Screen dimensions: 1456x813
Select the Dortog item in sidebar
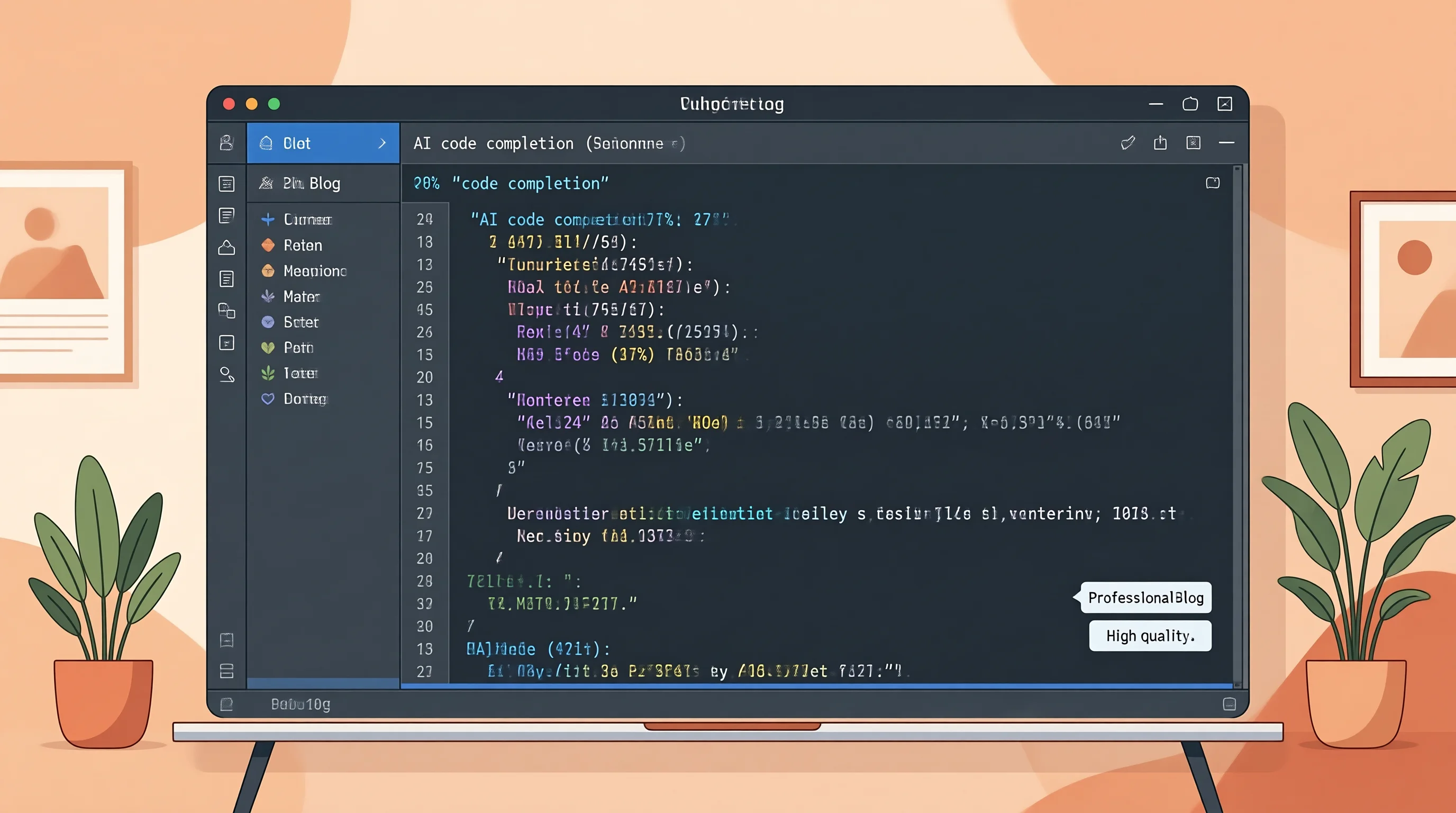click(x=305, y=399)
